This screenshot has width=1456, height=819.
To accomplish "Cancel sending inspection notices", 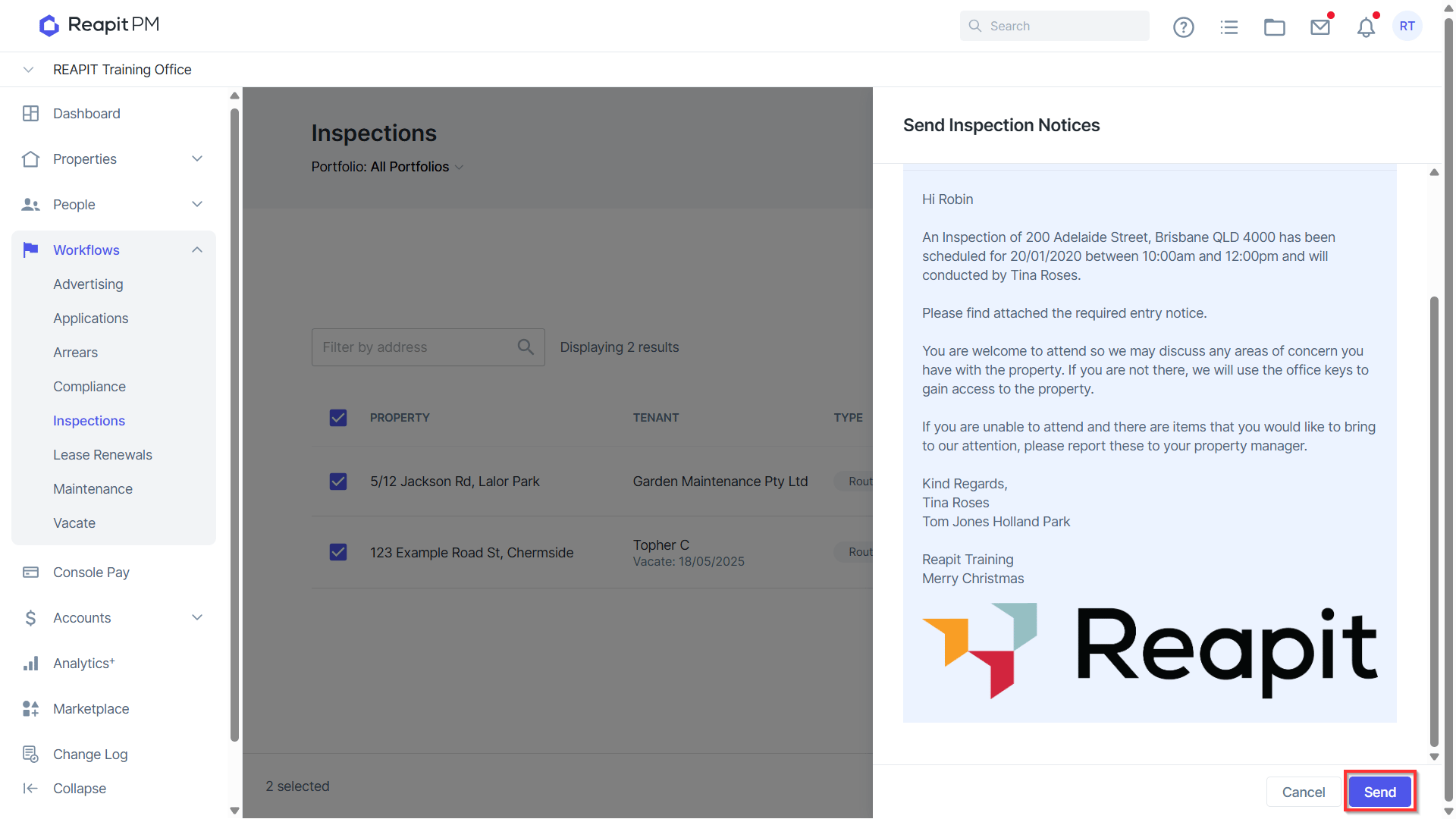I will tap(1304, 792).
